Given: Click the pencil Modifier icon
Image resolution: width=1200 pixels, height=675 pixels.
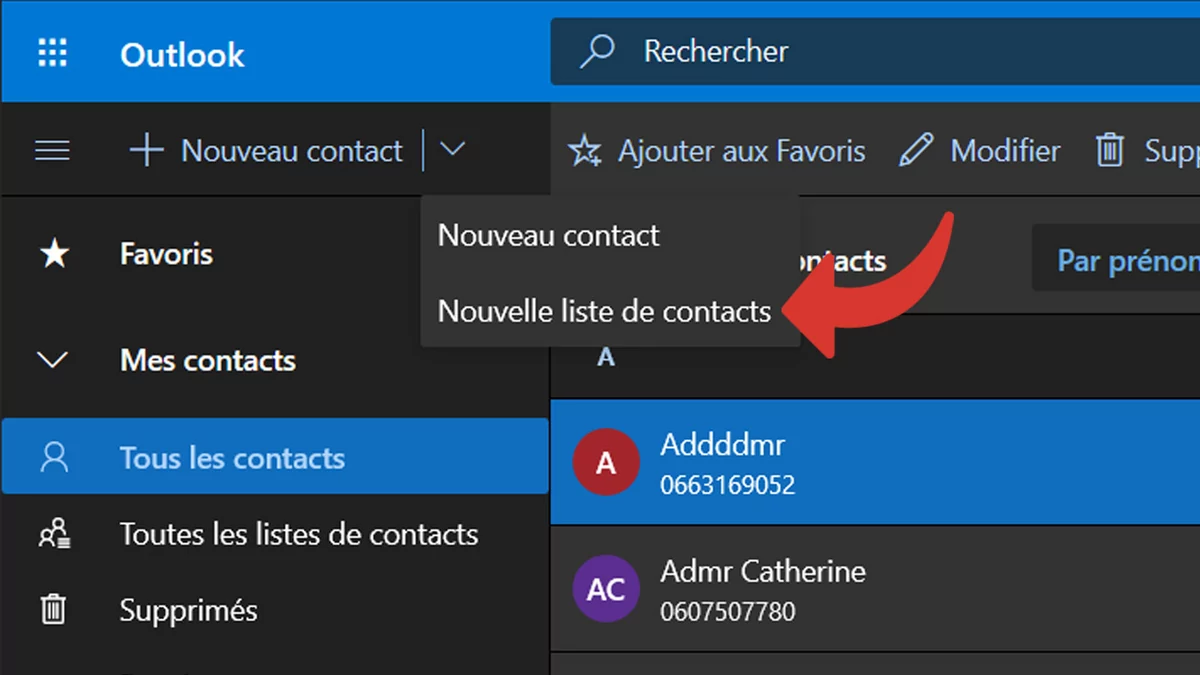Looking at the screenshot, I should tap(915, 151).
